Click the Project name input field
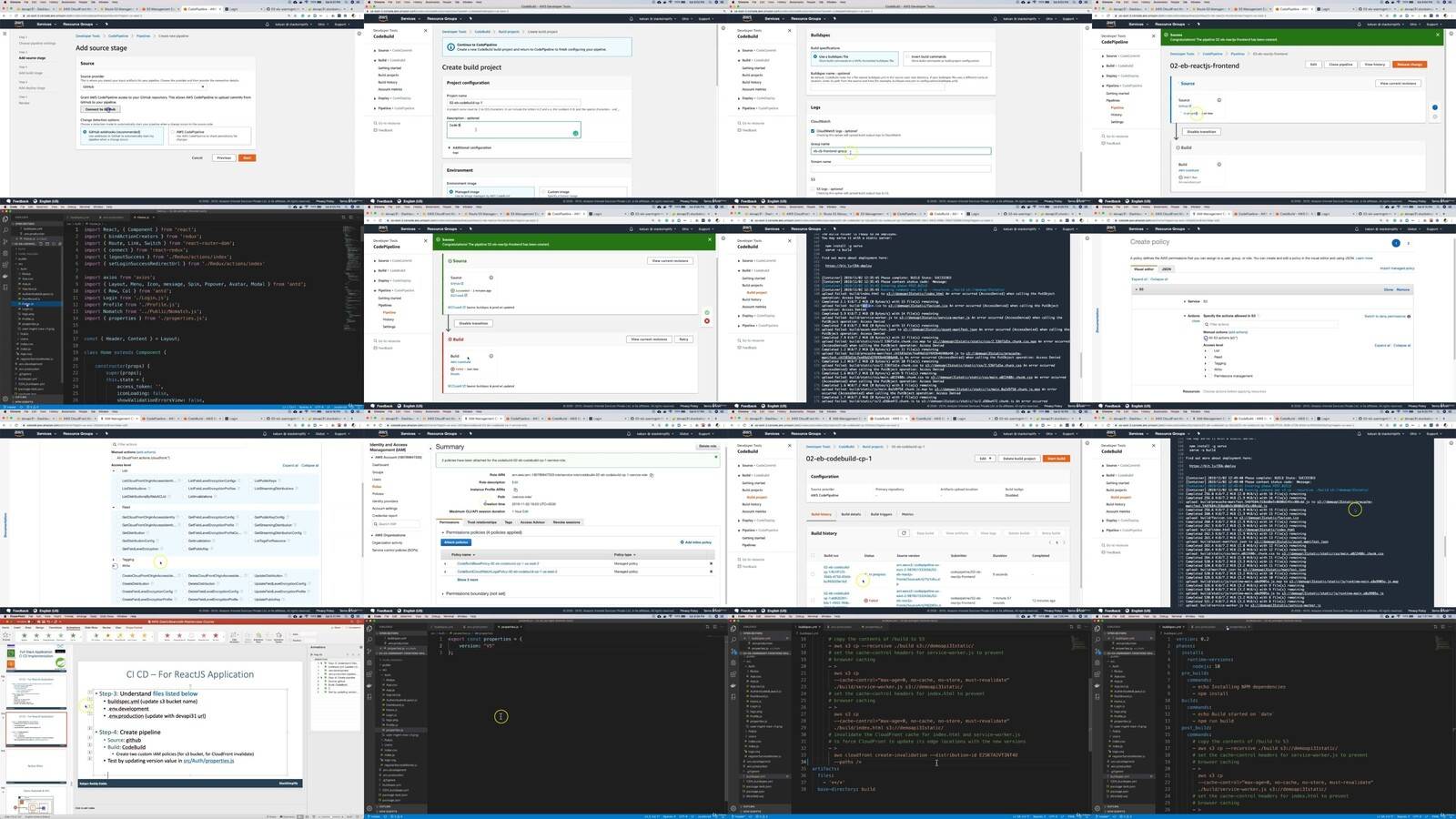 [x=513, y=103]
